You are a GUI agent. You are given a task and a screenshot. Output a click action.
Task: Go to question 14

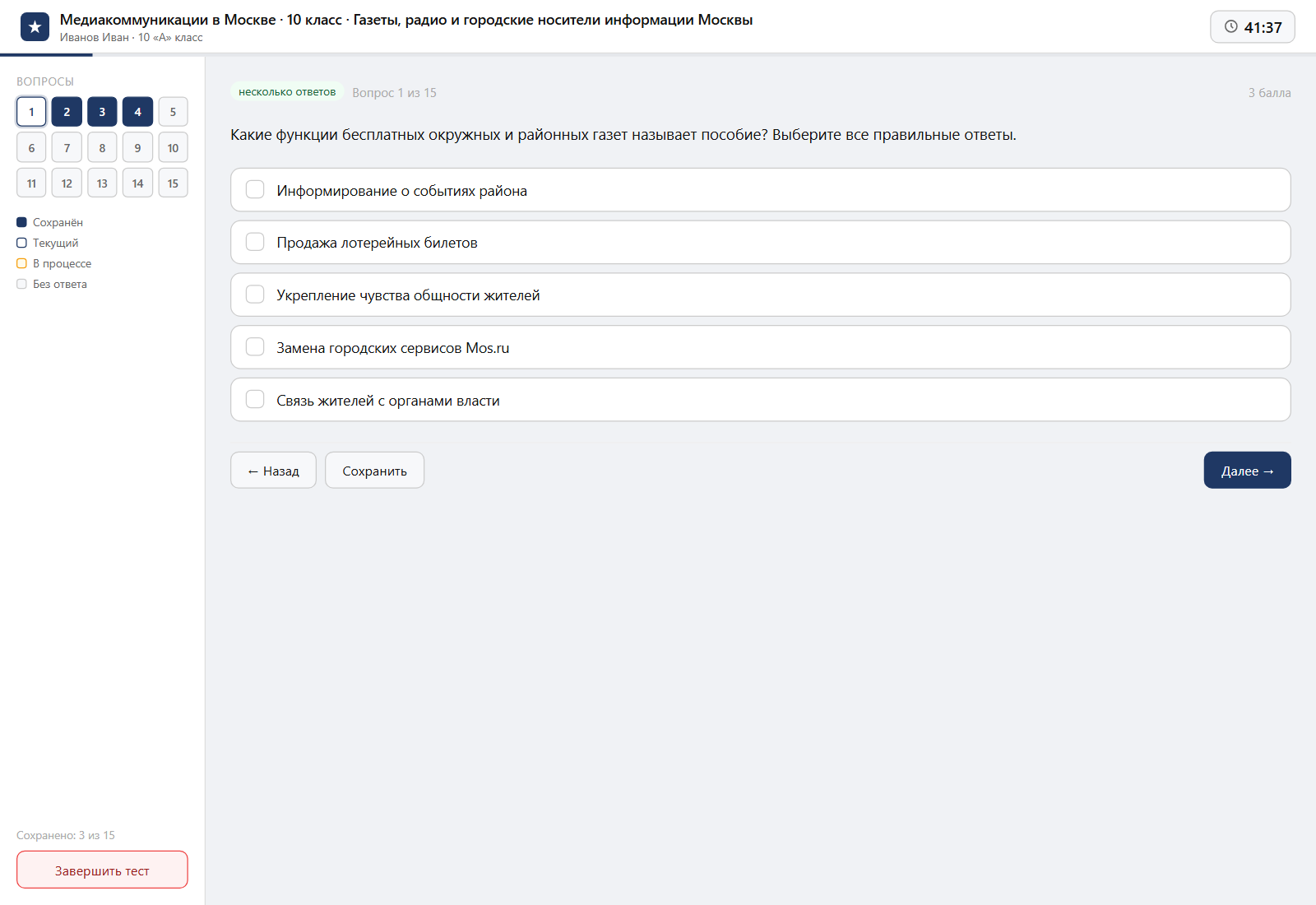tap(137, 183)
